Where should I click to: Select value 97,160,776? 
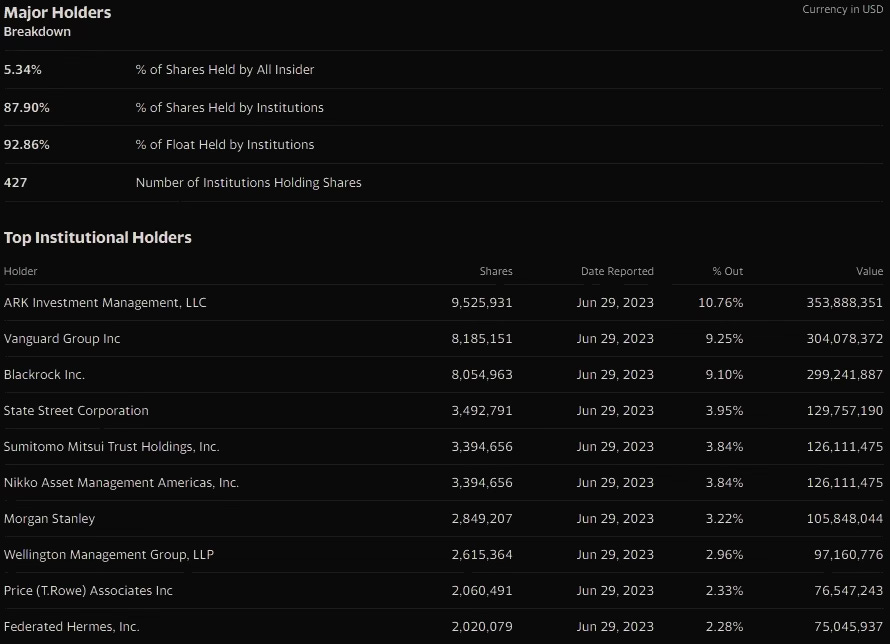849,555
